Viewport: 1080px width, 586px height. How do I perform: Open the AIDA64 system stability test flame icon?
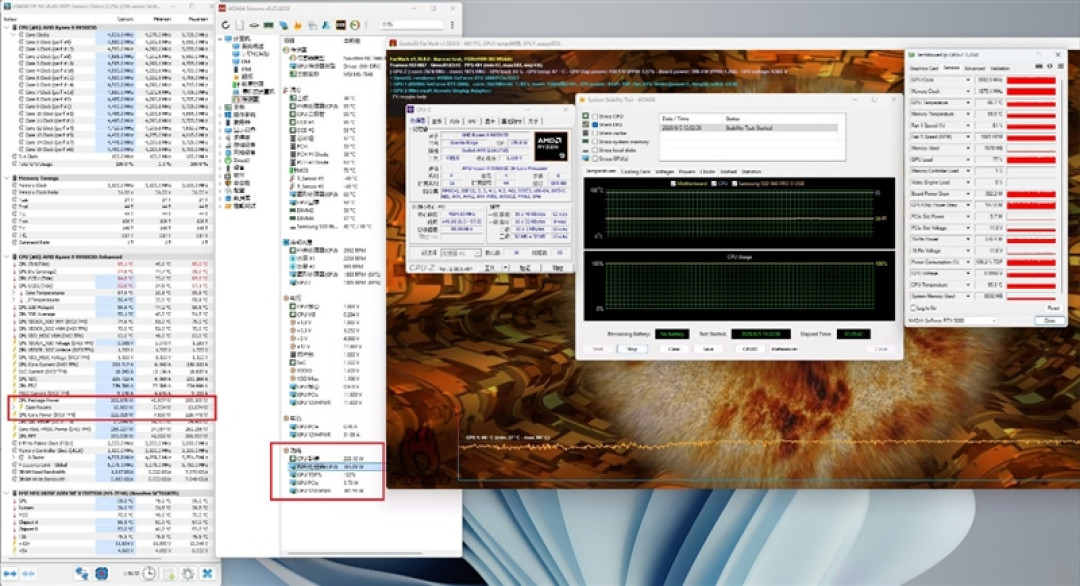tap(298, 25)
